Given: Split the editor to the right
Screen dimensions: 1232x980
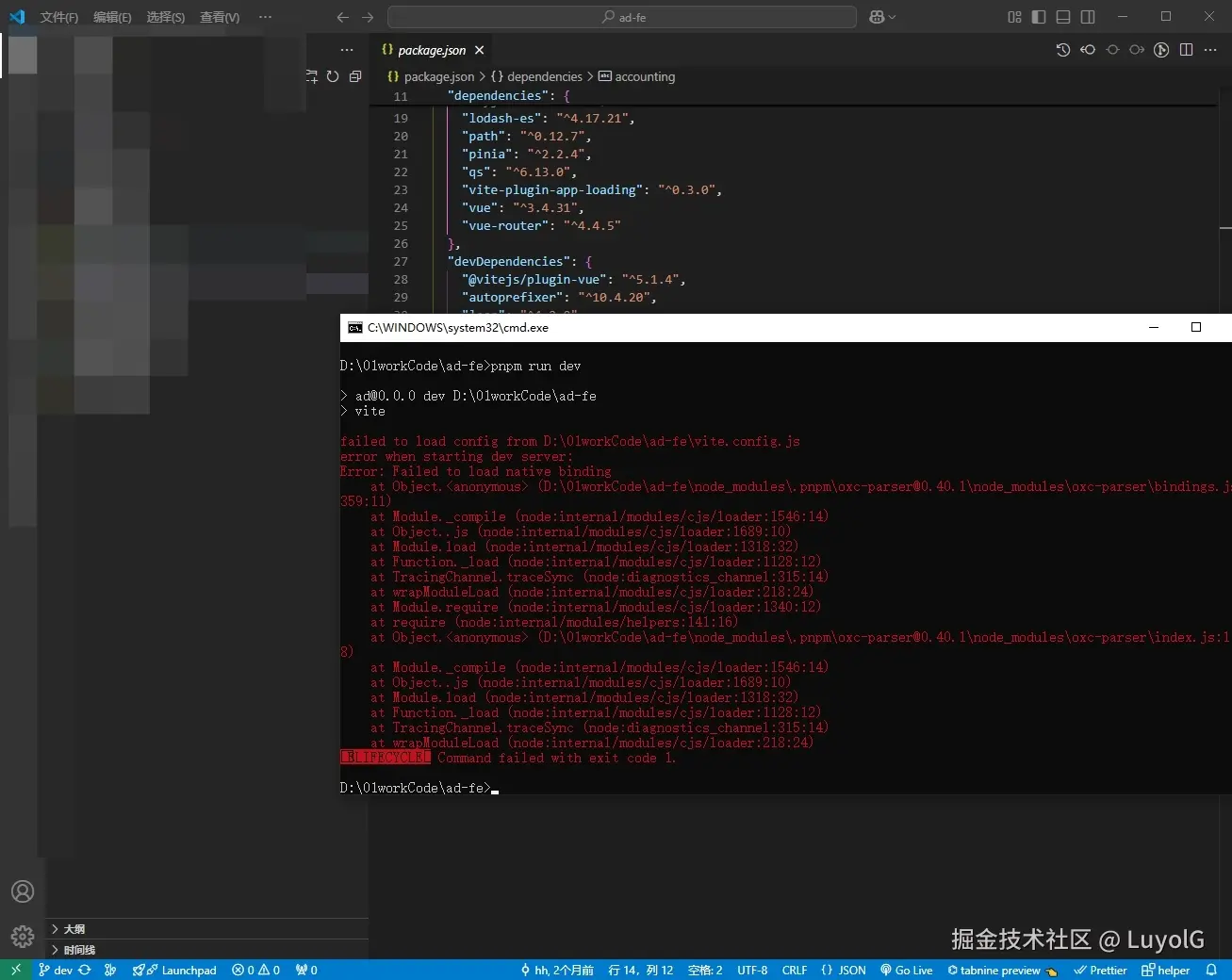Looking at the screenshot, I should click(1186, 50).
